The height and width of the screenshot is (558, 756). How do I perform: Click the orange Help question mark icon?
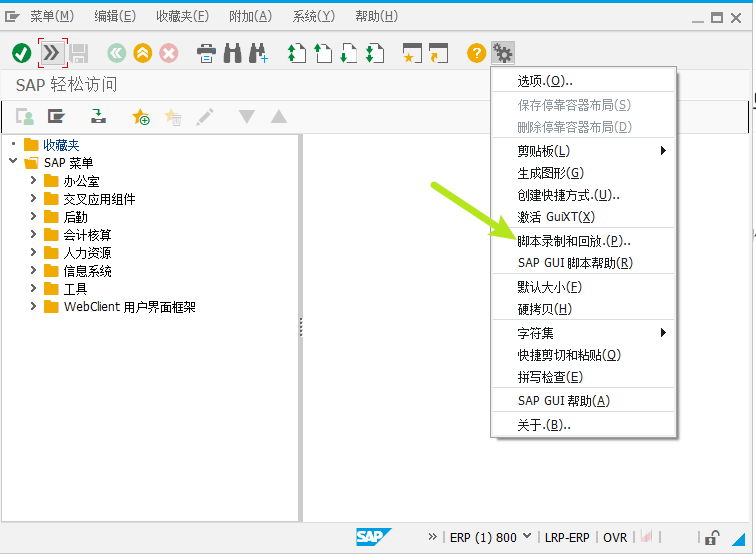(x=476, y=53)
